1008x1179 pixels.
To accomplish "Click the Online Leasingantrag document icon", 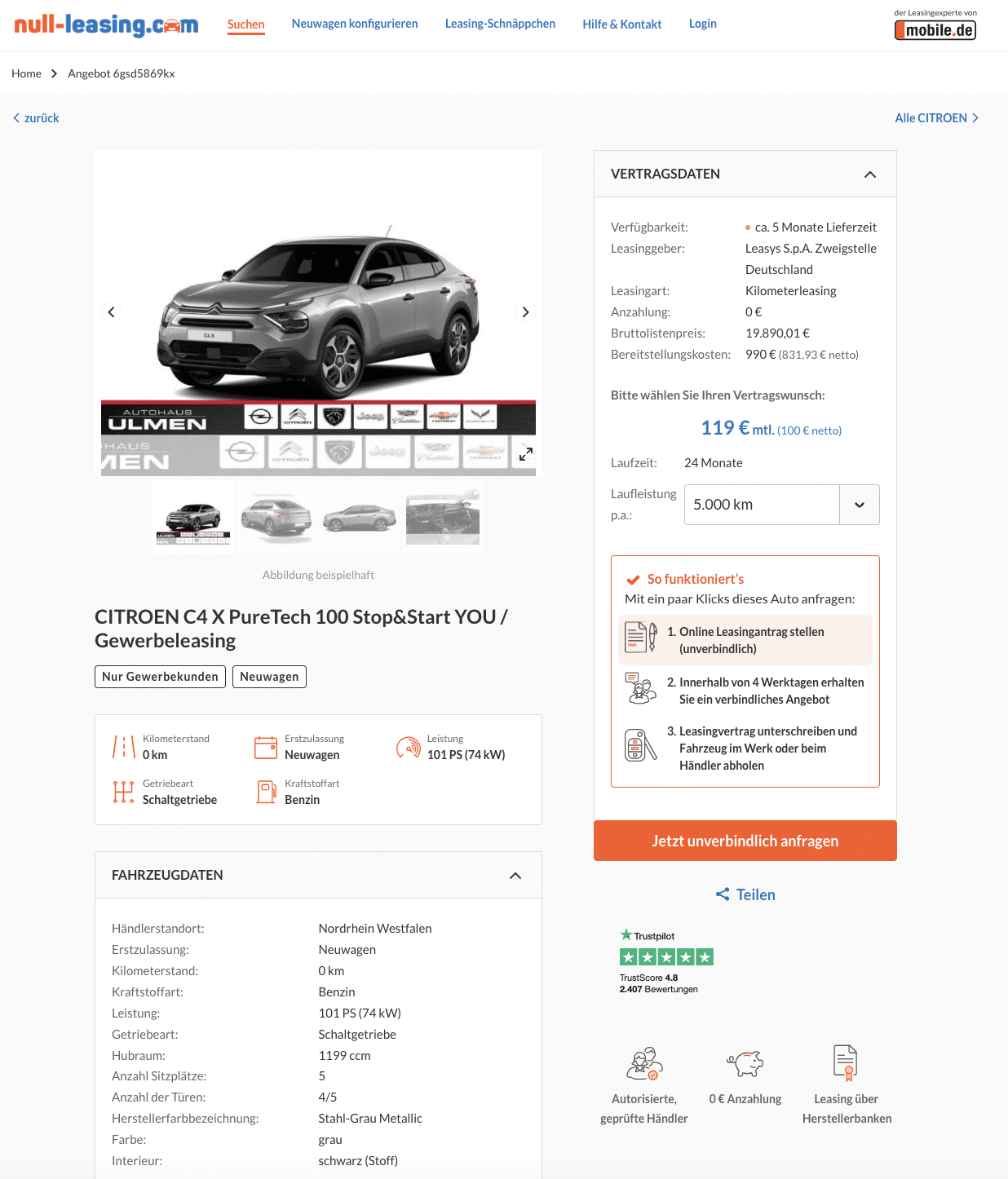I will [641, 637].
